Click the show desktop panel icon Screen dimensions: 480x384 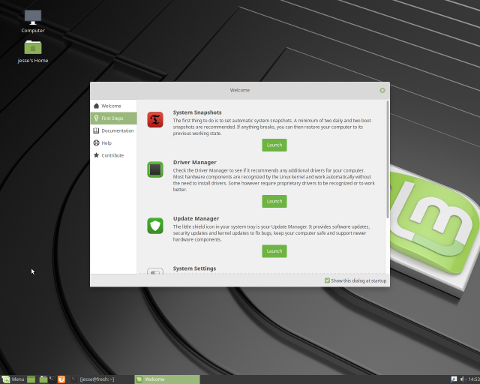(31, 379)
